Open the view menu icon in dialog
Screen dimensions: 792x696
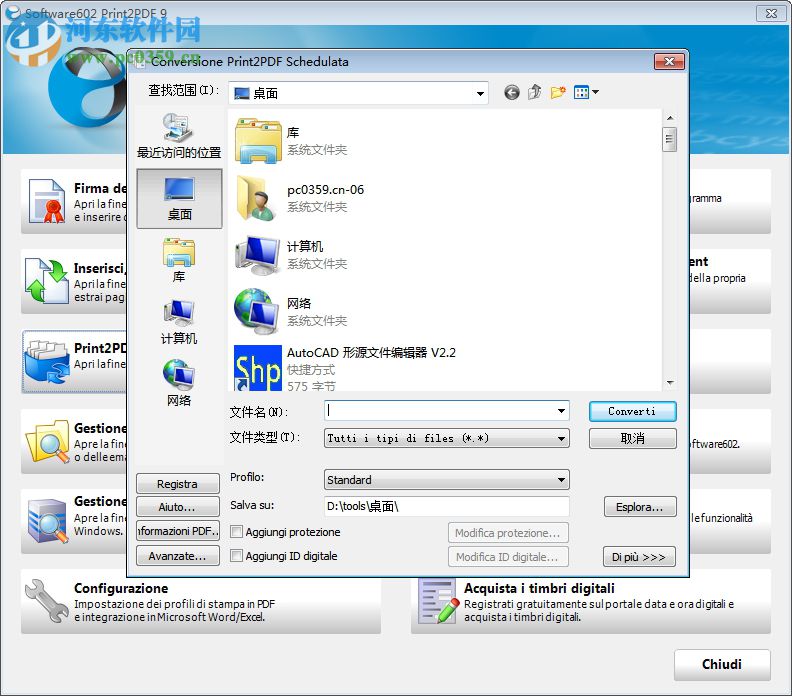(586, 92)
